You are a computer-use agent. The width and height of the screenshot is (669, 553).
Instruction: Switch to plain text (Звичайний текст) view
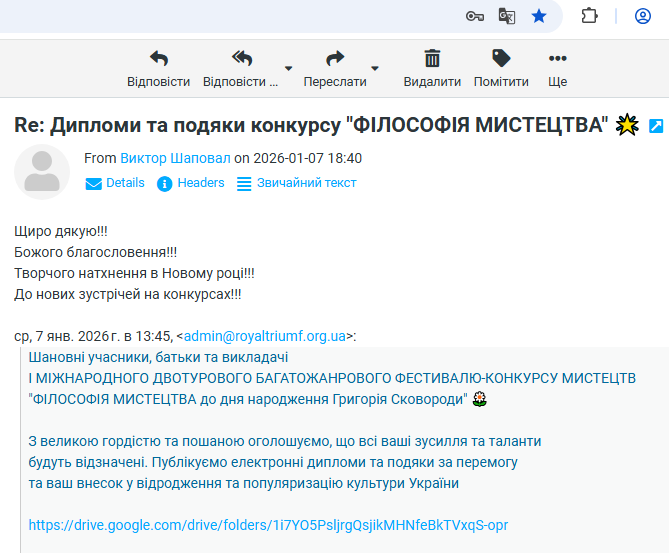click(297, 183)
